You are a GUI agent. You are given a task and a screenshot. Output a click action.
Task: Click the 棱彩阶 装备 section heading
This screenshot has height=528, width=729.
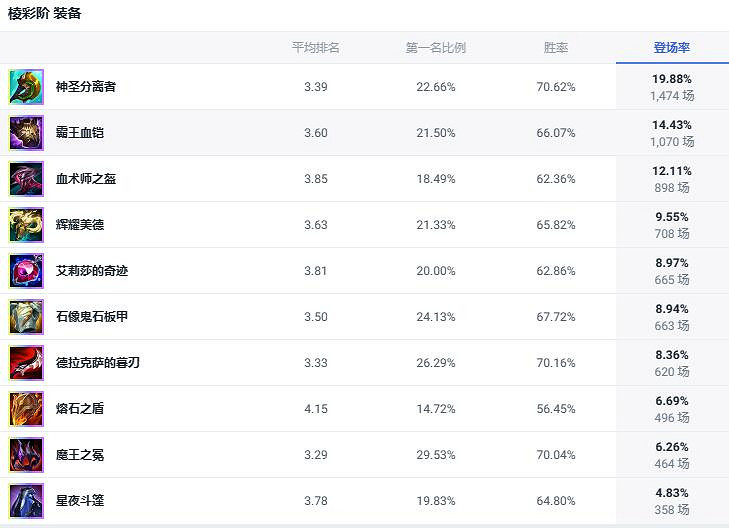coord(45,14)
